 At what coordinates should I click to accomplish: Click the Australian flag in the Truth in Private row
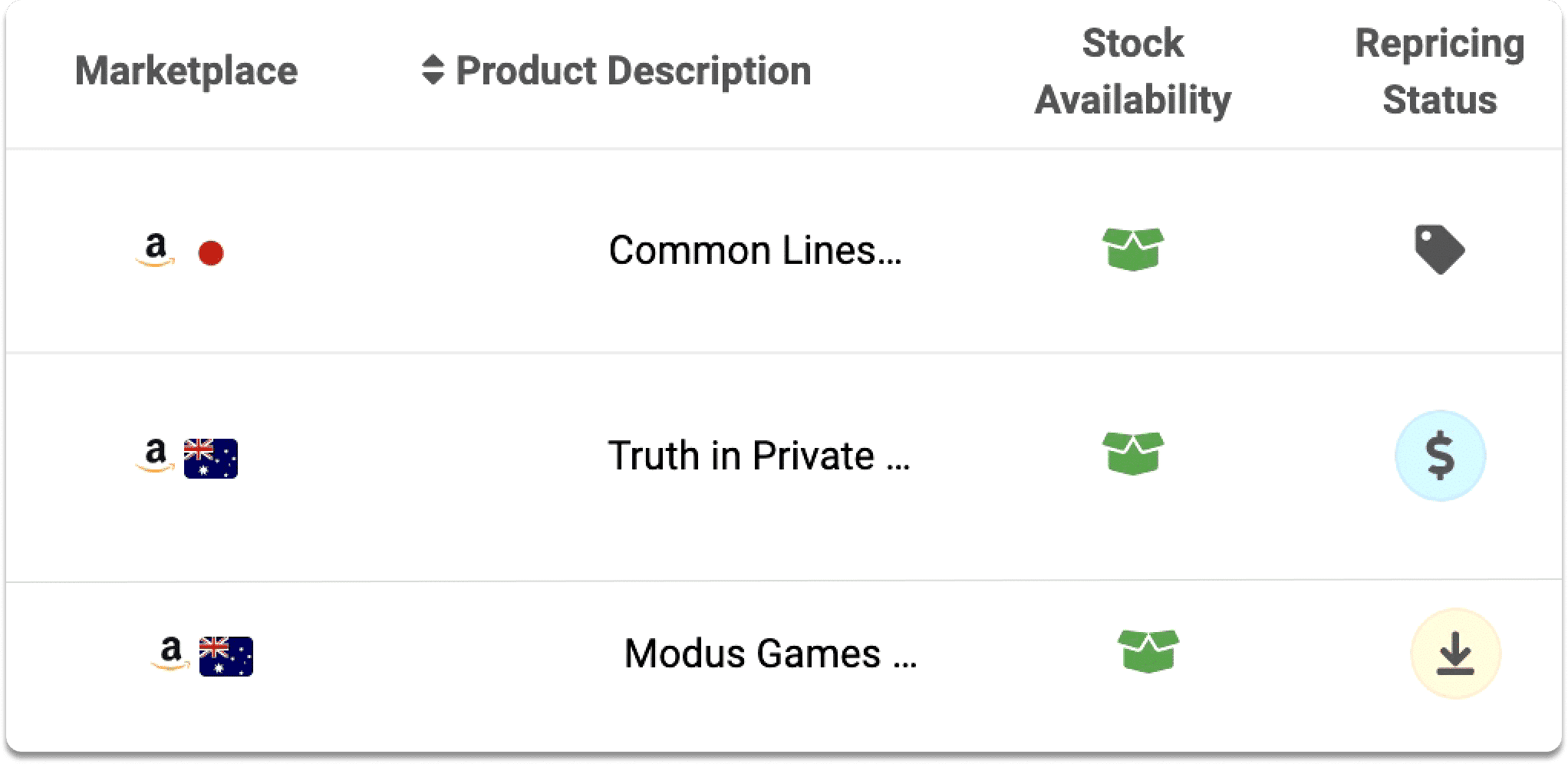211,459
